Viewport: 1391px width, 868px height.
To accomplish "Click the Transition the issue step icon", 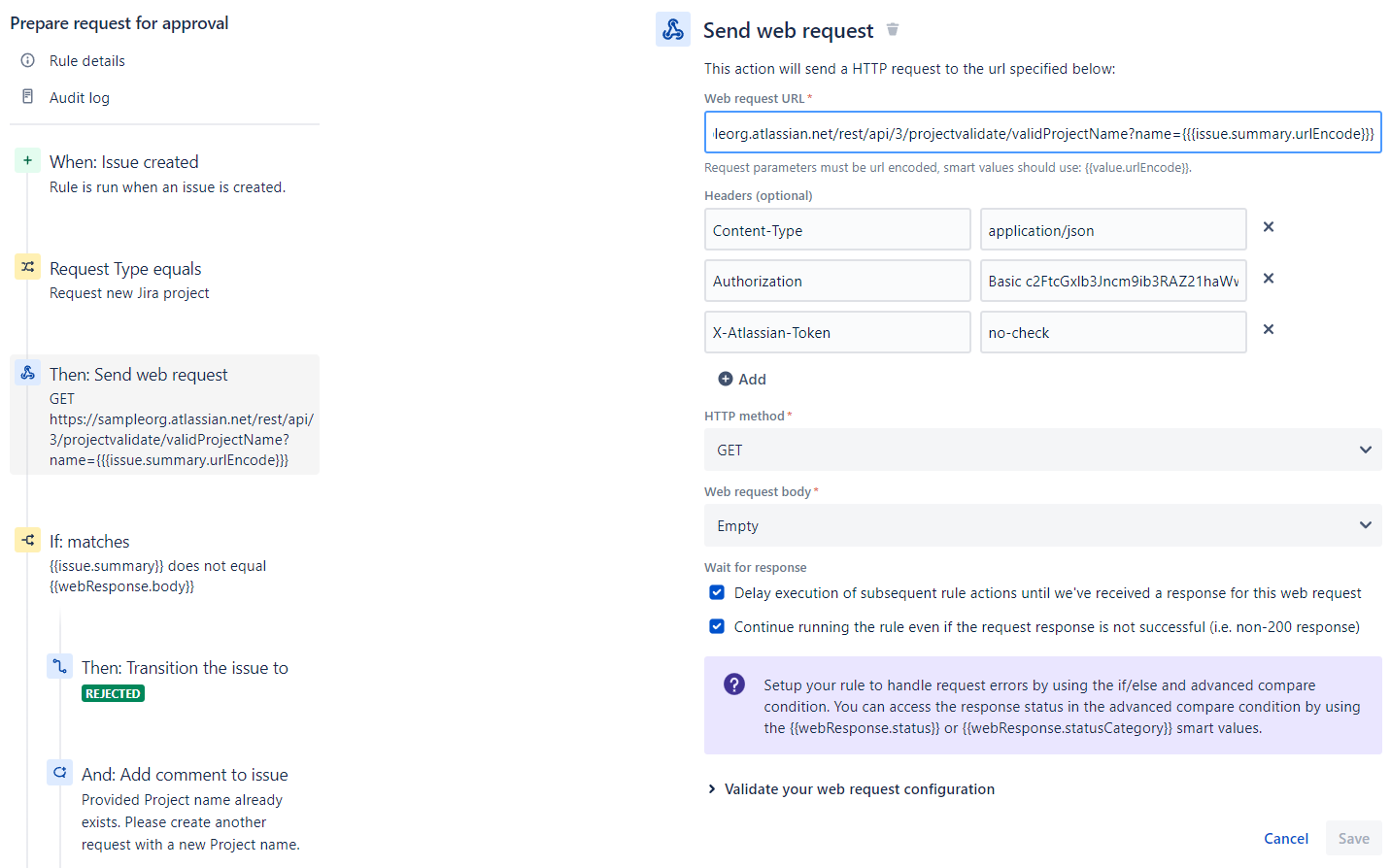I will tap(59, 666).
